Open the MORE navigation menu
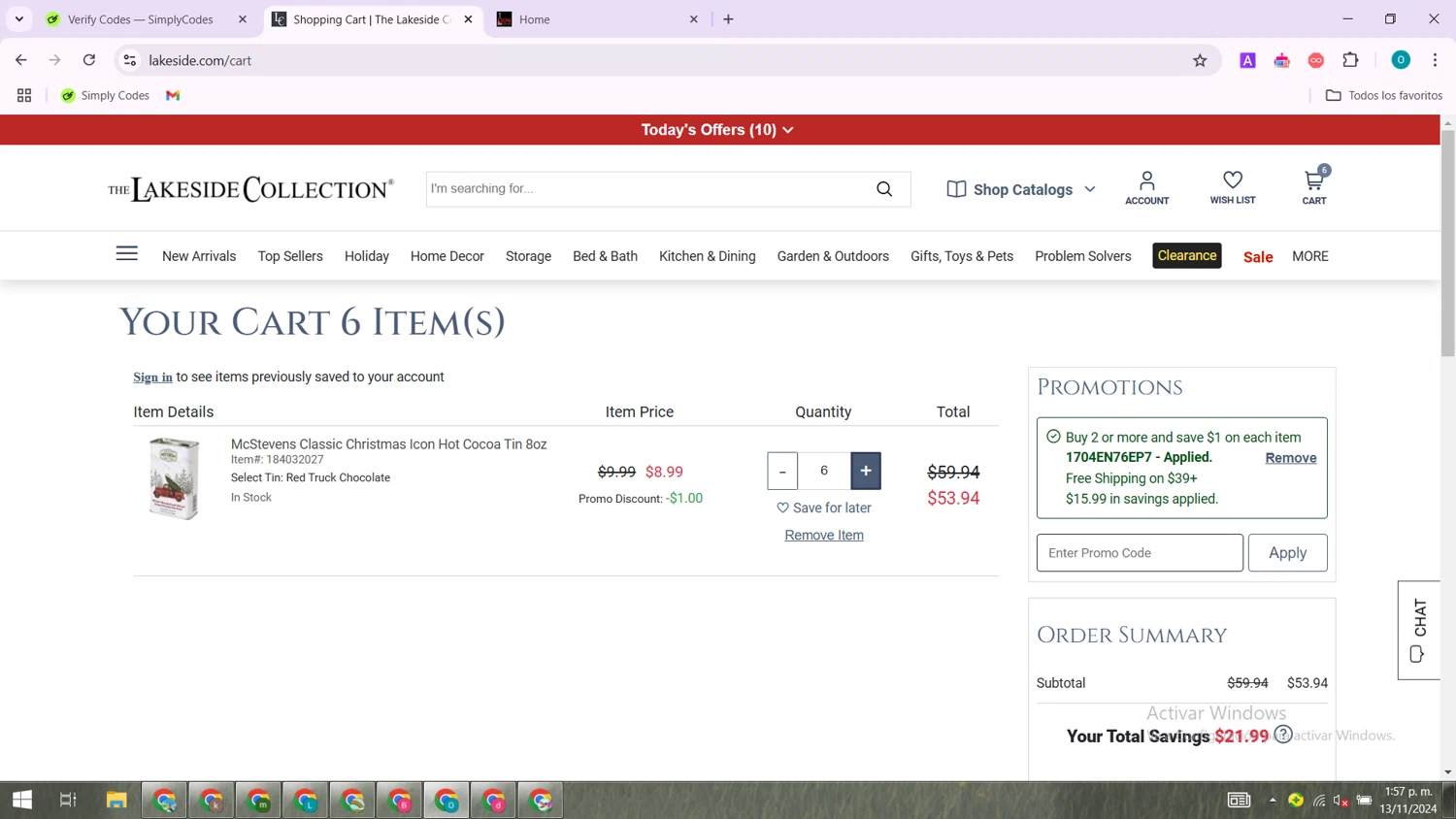Image resolution: width=1456 pixels, height=819 pixels. [x=1309, y=256]
